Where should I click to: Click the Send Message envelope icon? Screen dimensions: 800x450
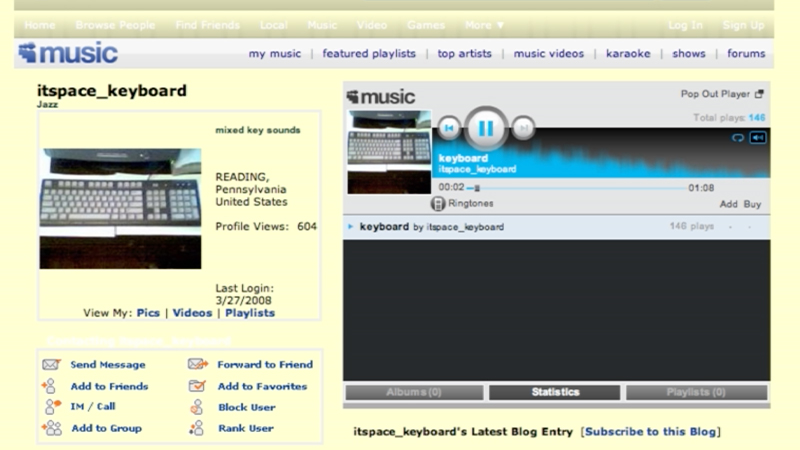click(51, 364)
